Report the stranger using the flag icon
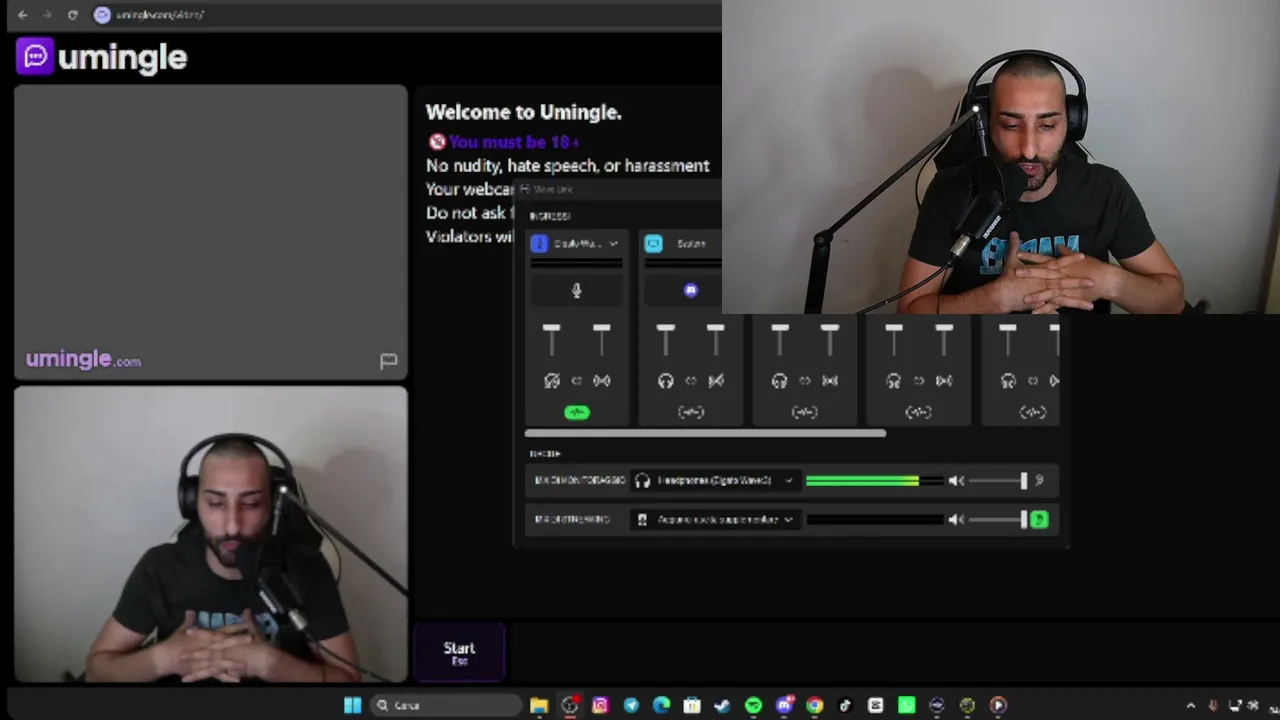 click(x=388, y=361)
